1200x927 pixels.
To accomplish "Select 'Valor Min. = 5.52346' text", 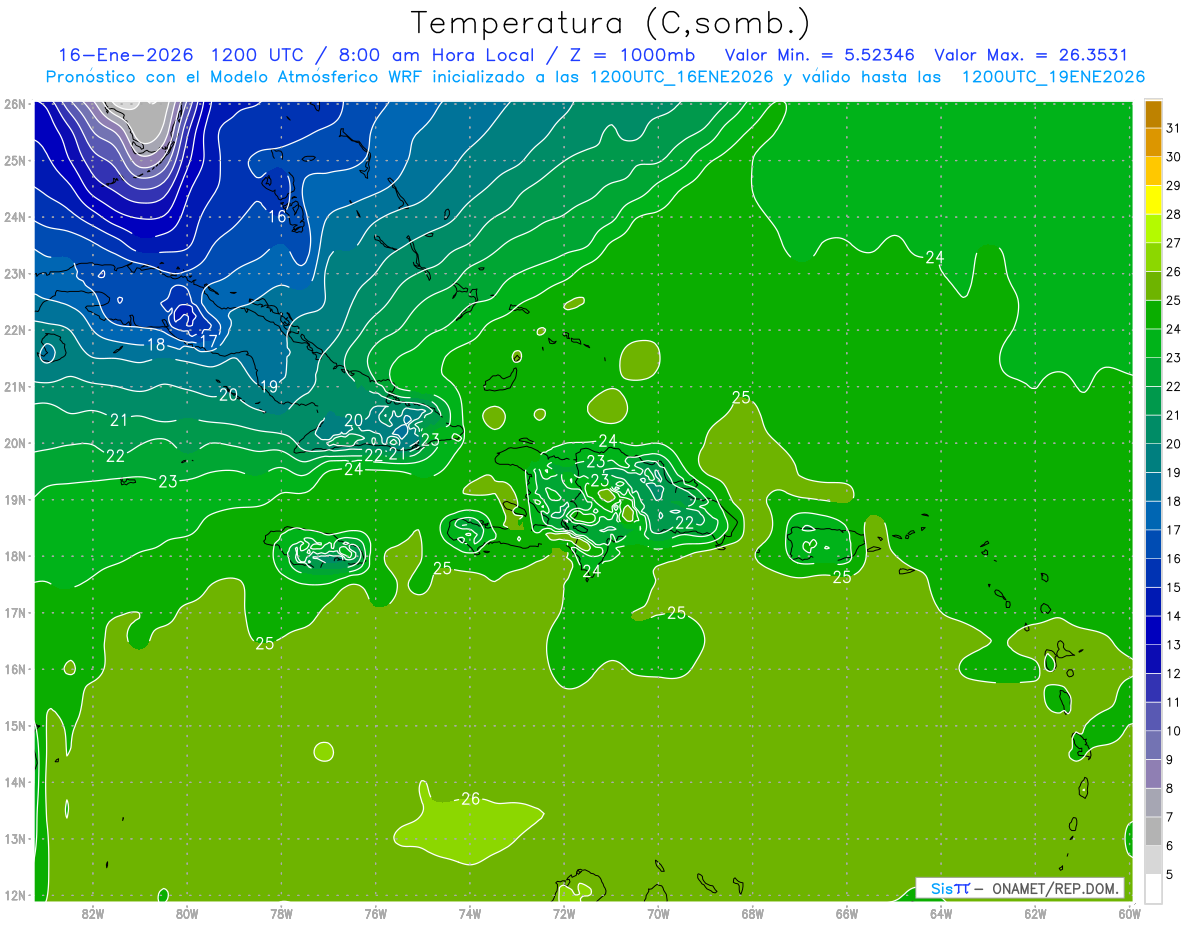I will click(819, 55).
